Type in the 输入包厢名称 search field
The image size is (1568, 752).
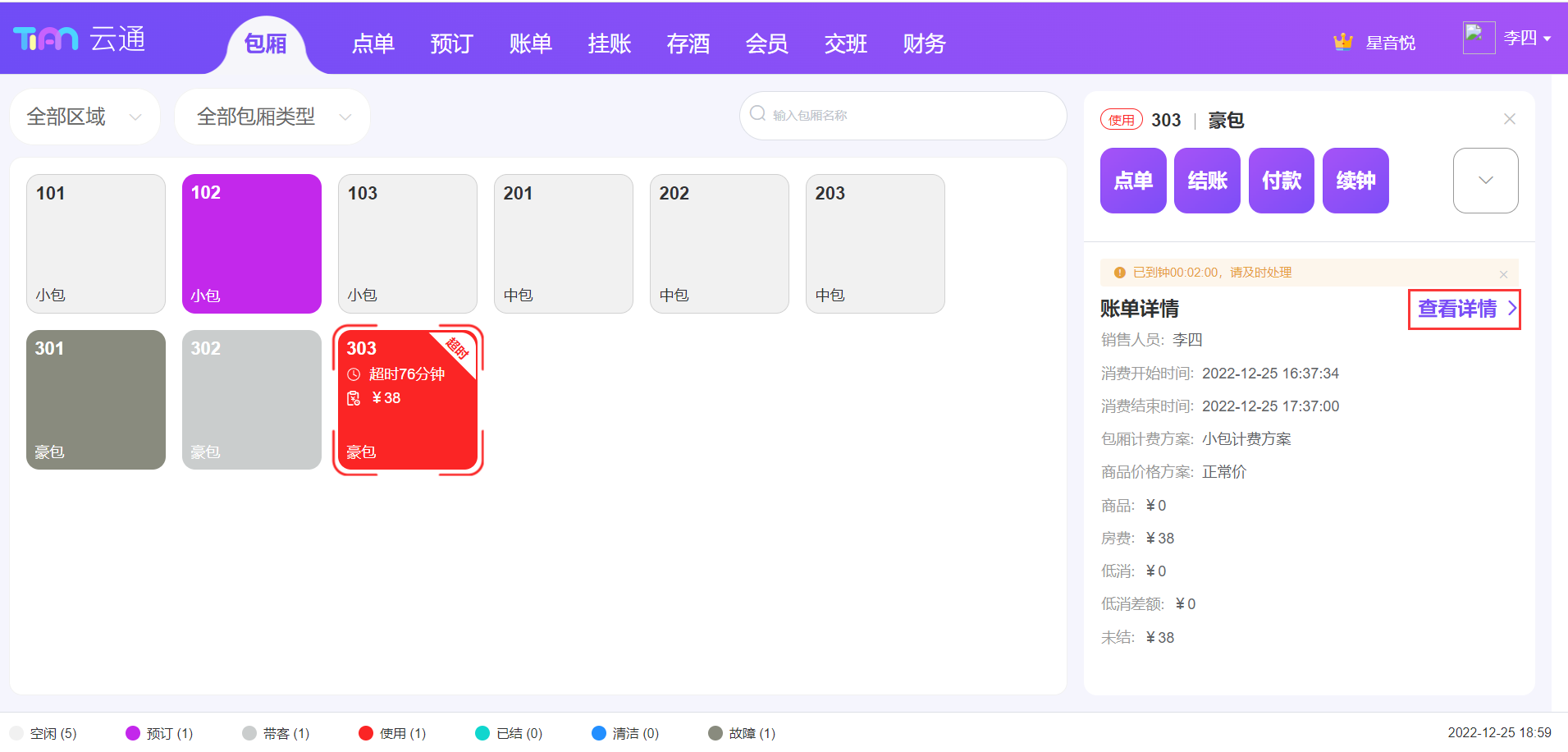[911, 116]
